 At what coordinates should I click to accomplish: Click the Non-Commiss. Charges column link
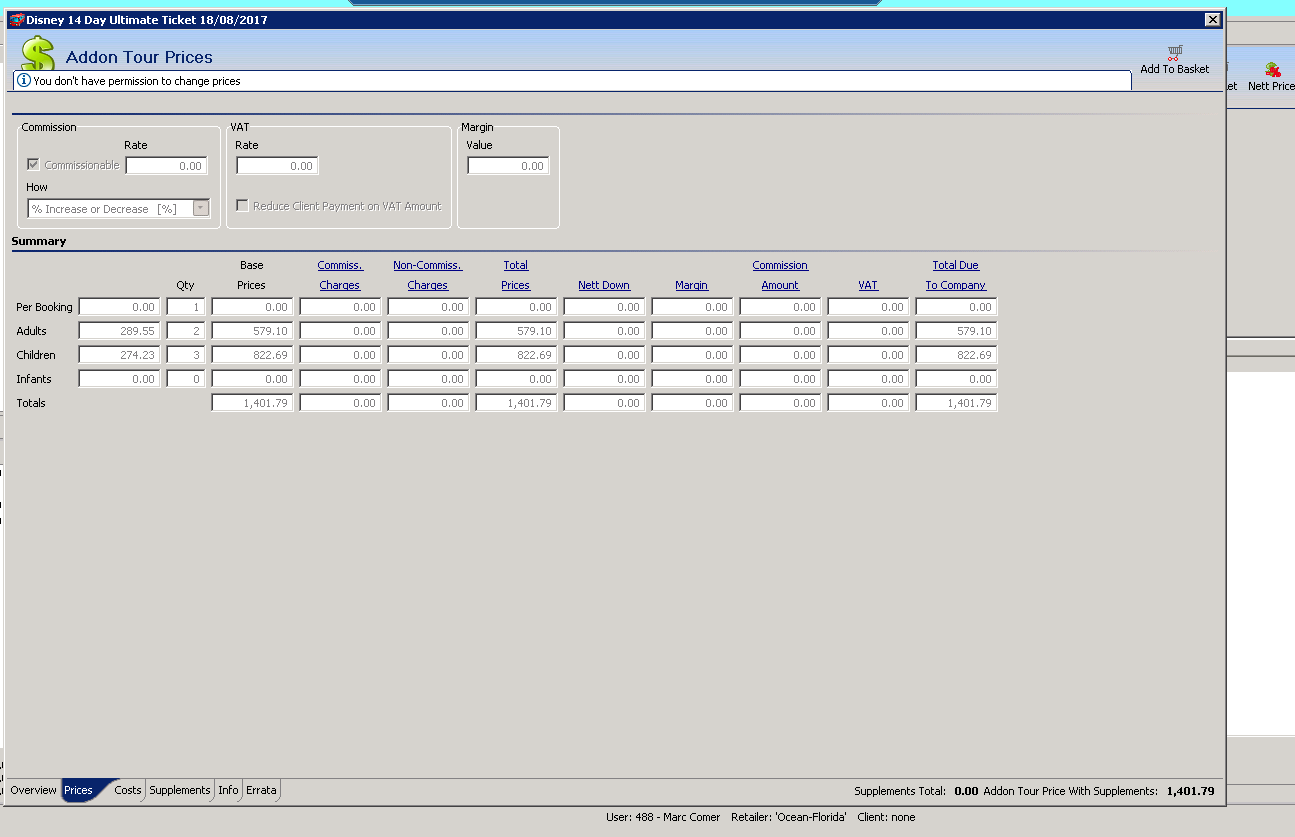(x=428, y=275)
